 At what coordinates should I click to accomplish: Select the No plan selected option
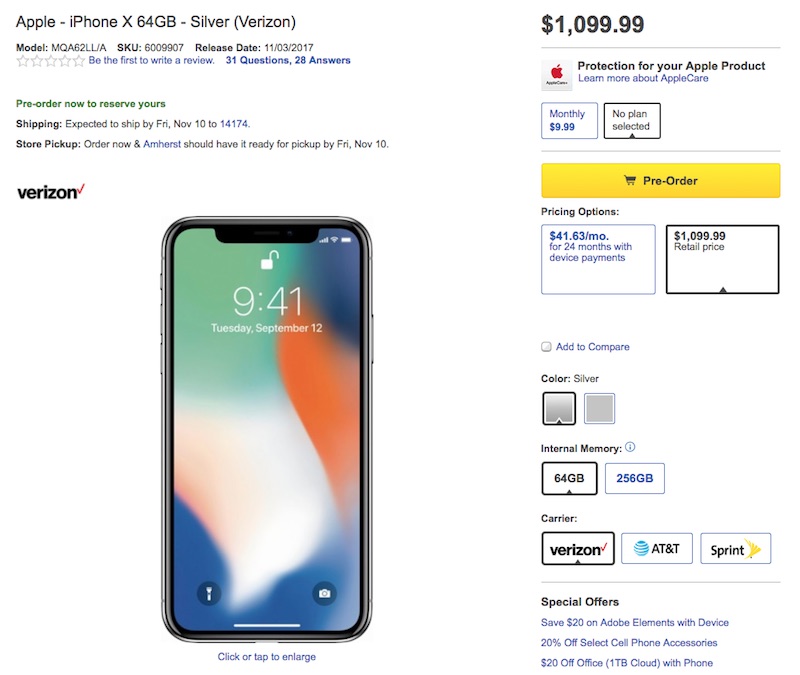coord(631,121)
